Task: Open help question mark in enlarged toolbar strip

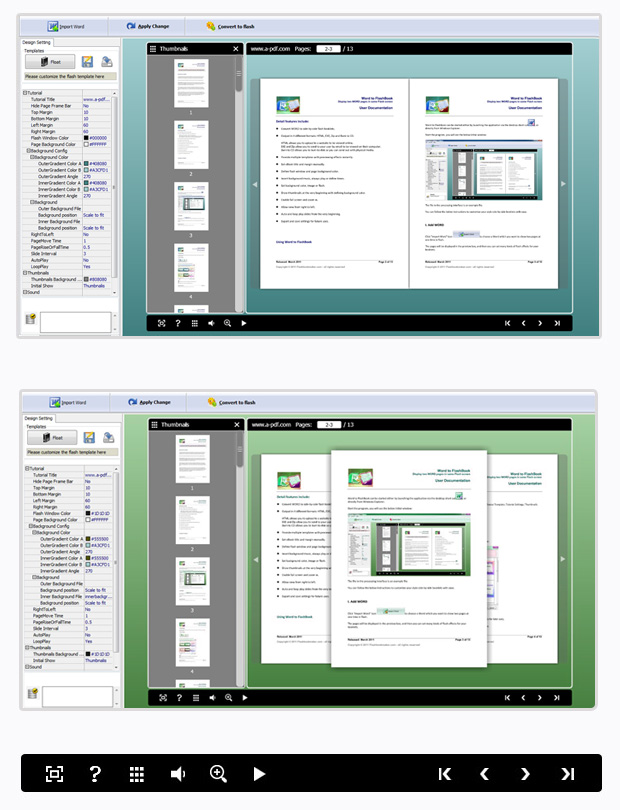Action: pyautogui.click(x=95, y=773)
